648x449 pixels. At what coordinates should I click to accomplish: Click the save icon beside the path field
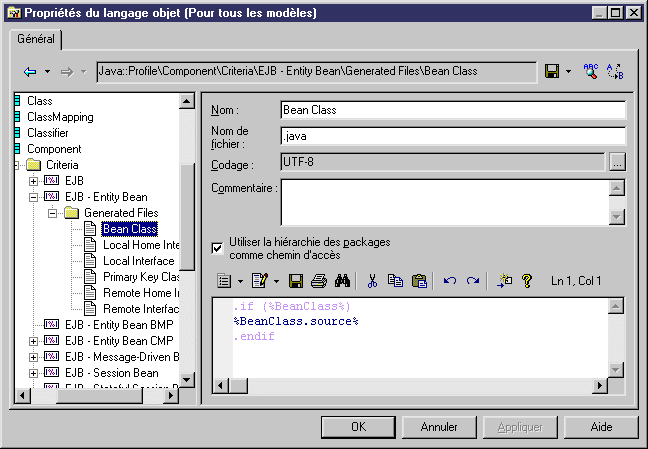551,72
